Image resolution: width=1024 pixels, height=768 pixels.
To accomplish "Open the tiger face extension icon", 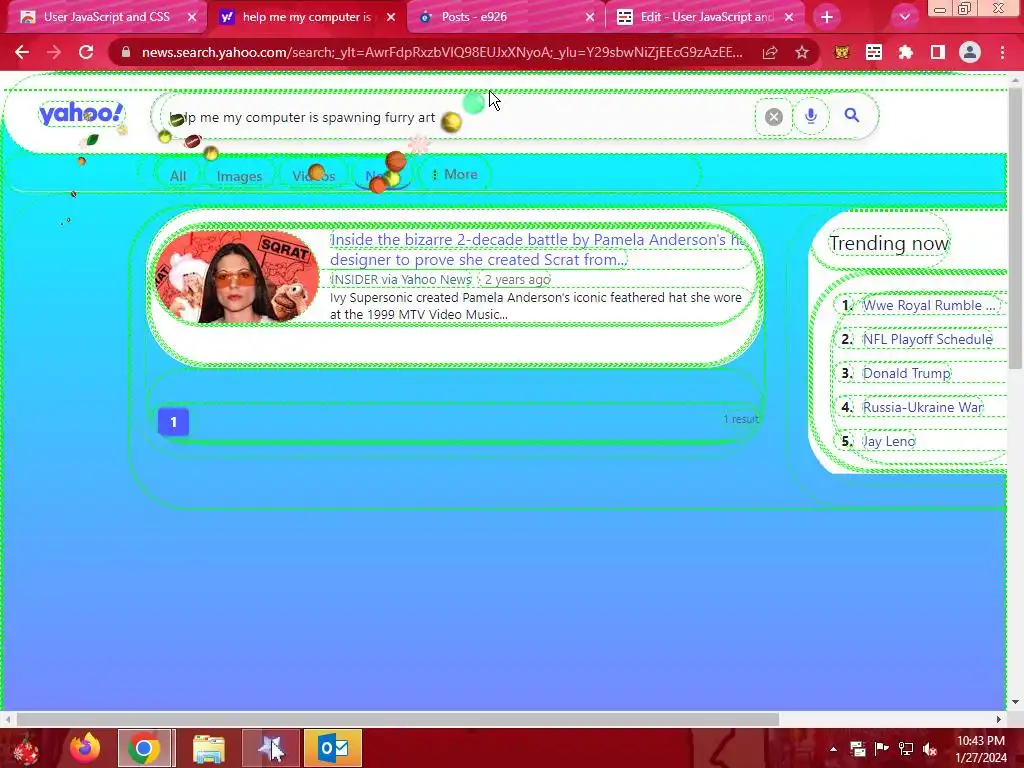I will [x=842, y=52].
